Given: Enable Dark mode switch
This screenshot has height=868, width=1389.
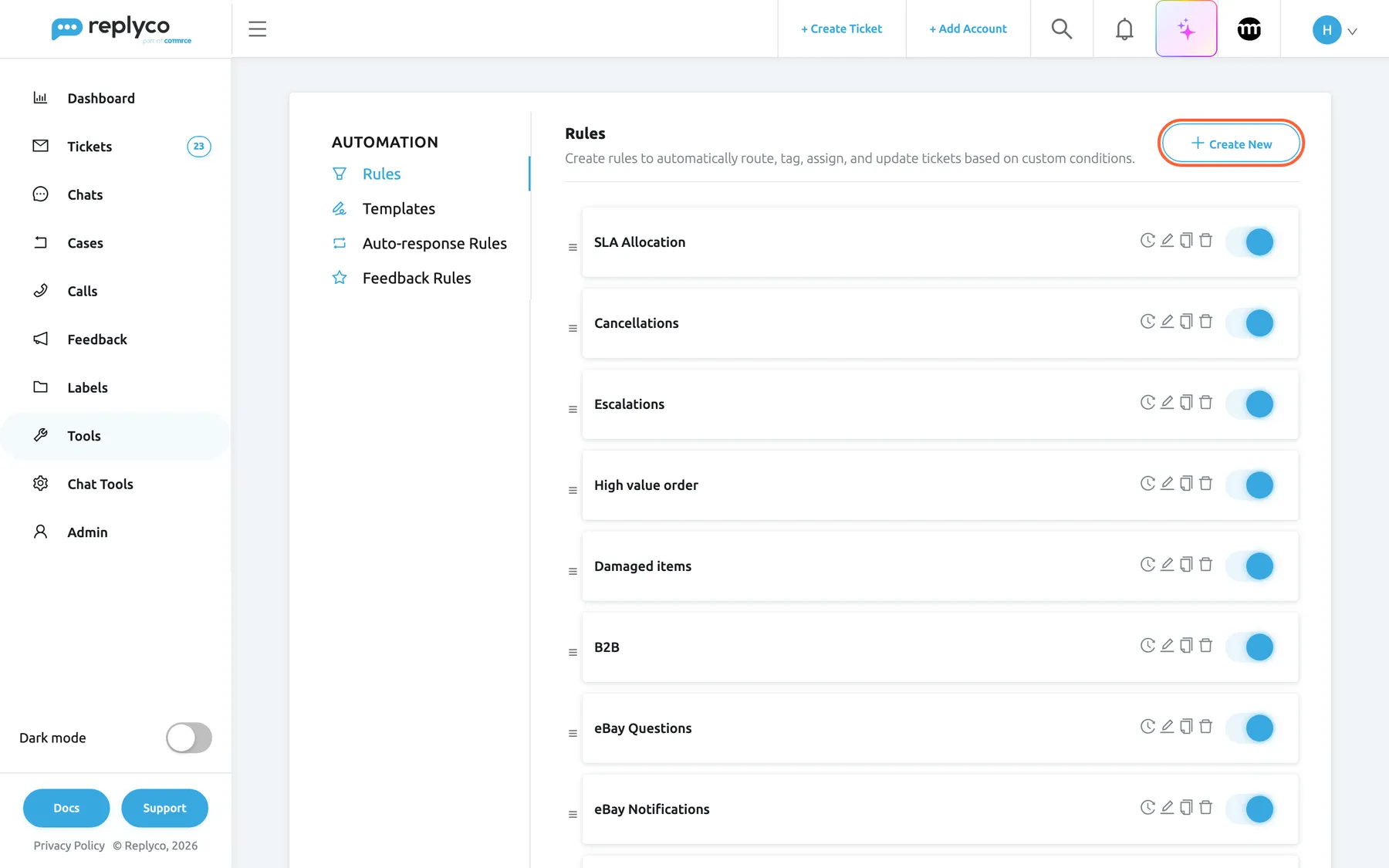Looking at the screenshot, I should [x=189, y=738].
